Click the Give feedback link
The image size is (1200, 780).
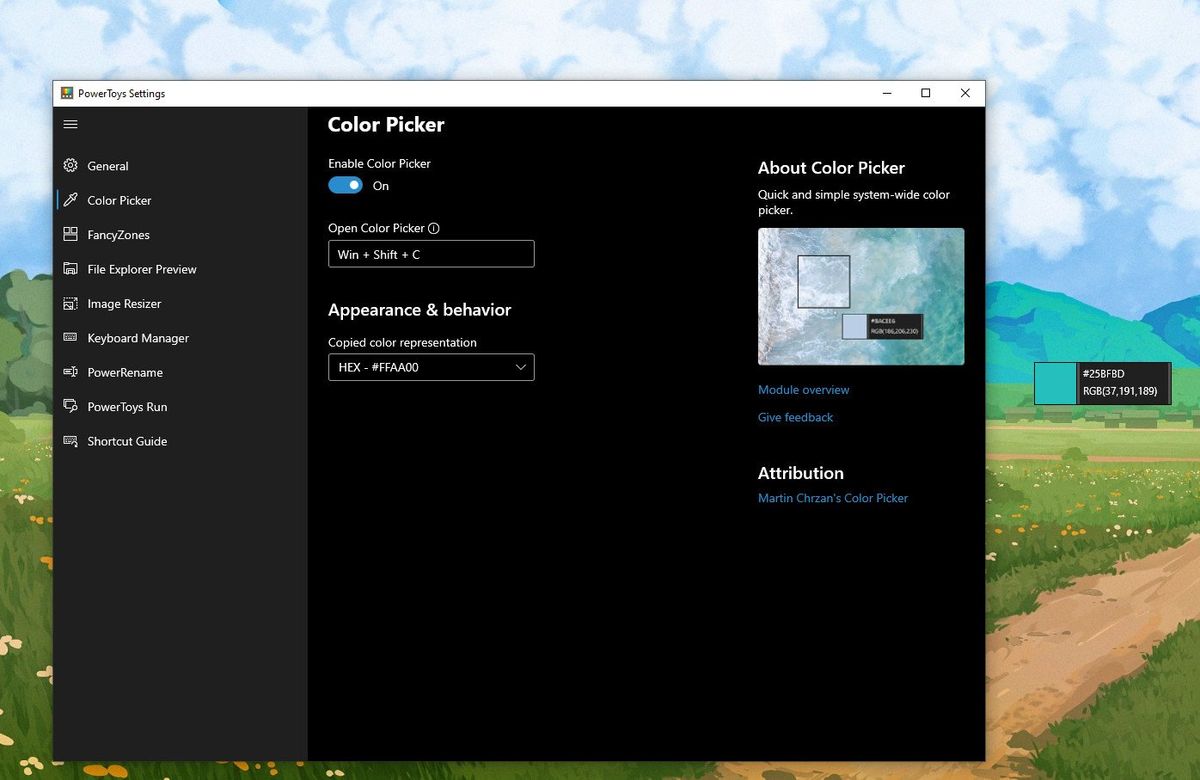794,417
